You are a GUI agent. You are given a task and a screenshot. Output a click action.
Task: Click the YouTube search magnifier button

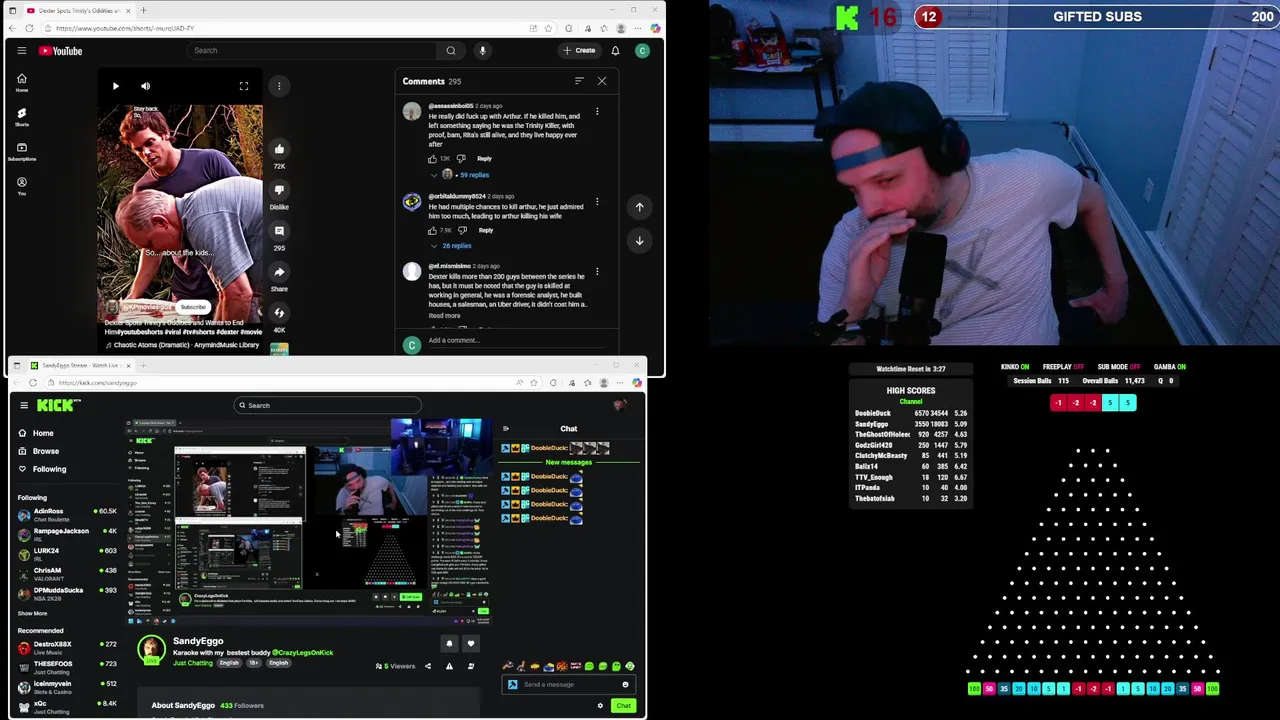click(451, 50)
